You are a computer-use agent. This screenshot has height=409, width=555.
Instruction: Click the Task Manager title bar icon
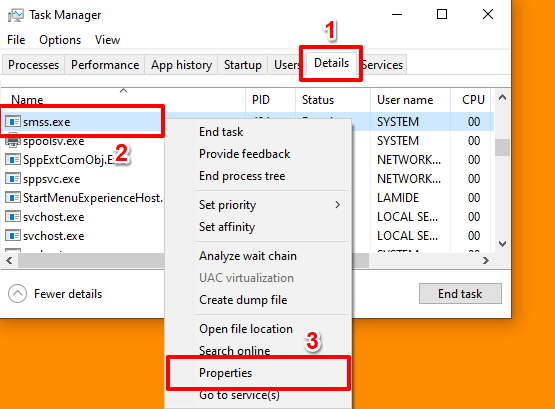(15, 15)
